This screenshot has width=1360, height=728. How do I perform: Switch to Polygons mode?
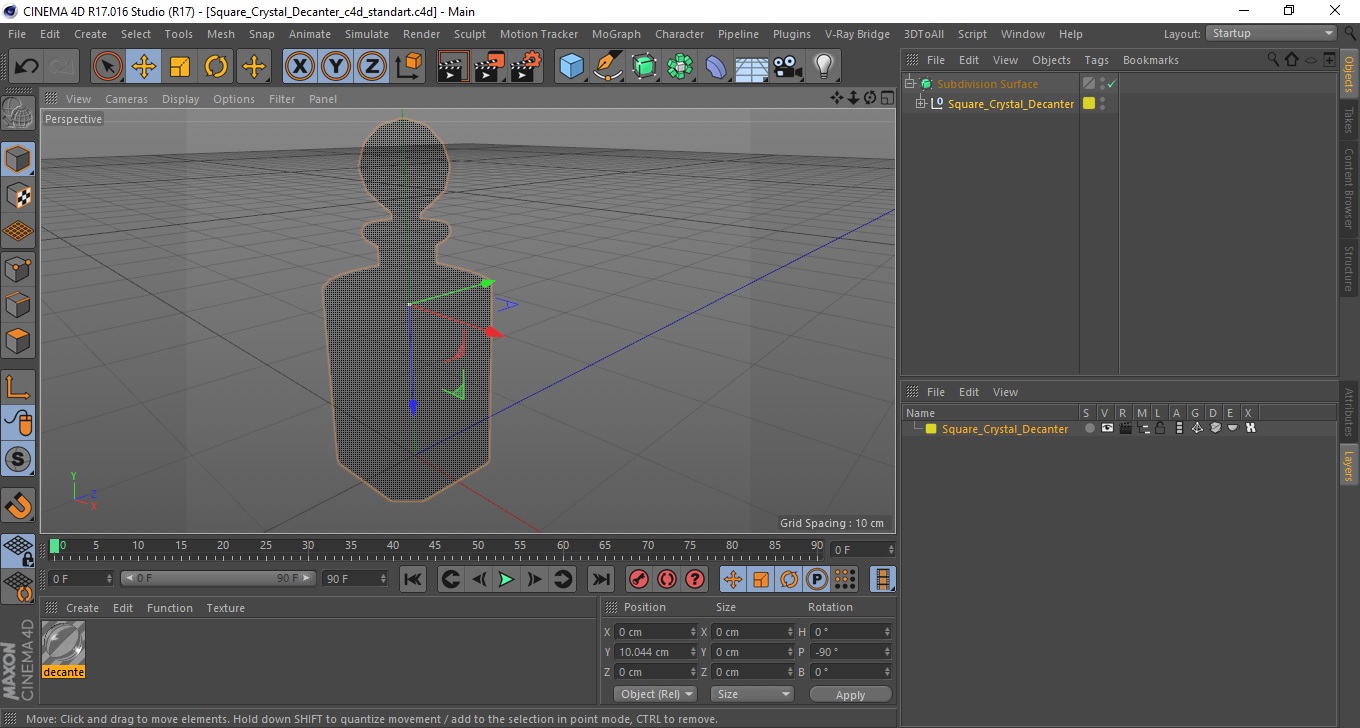[18, 341]
